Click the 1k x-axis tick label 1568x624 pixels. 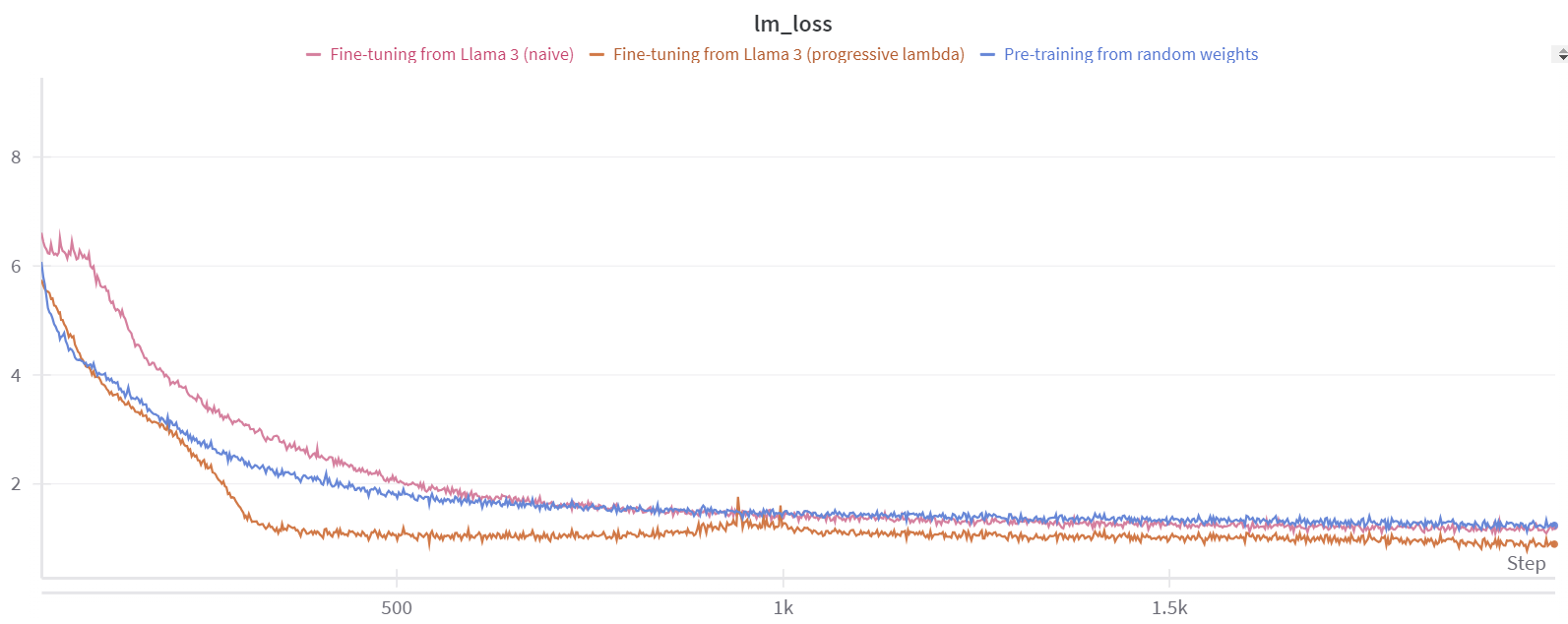pyautogui.click(x=784, y=607)
